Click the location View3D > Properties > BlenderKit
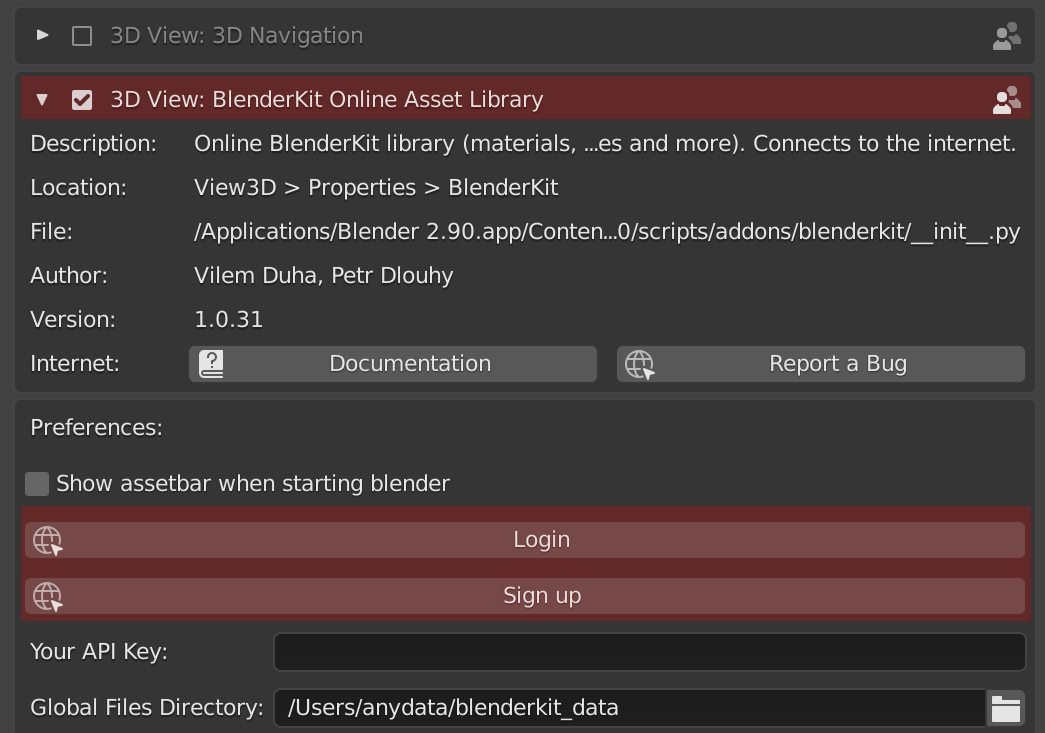1045x733 pixels. click(376, 188)
